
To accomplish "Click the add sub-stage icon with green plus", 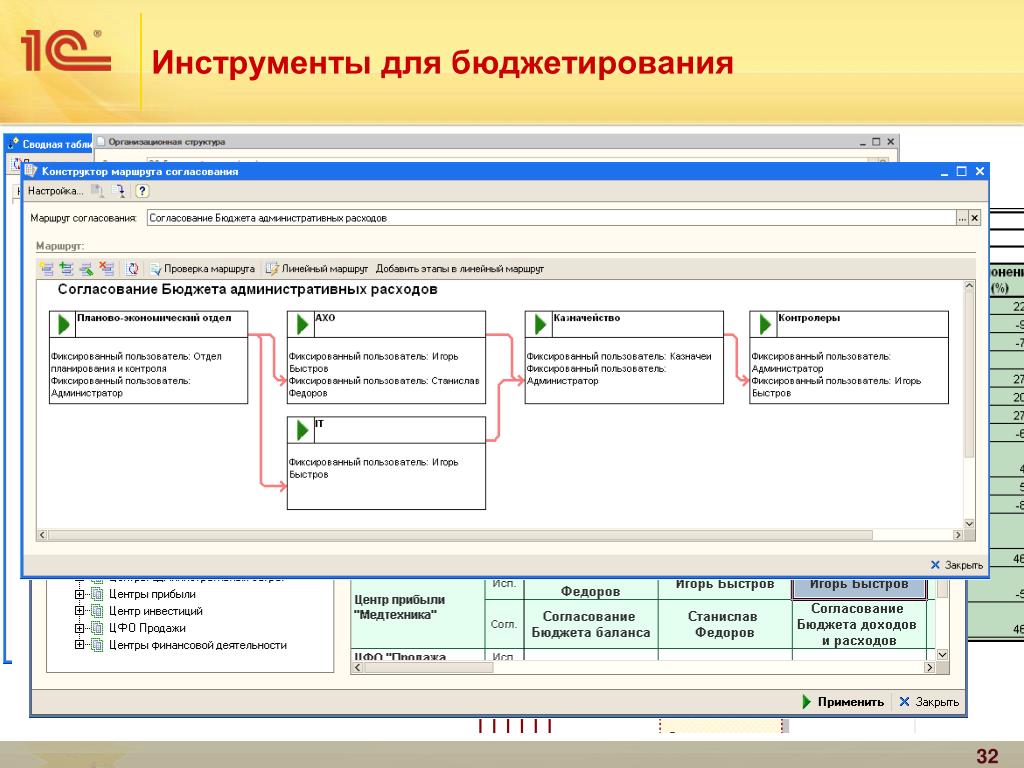I will (66, 268).
